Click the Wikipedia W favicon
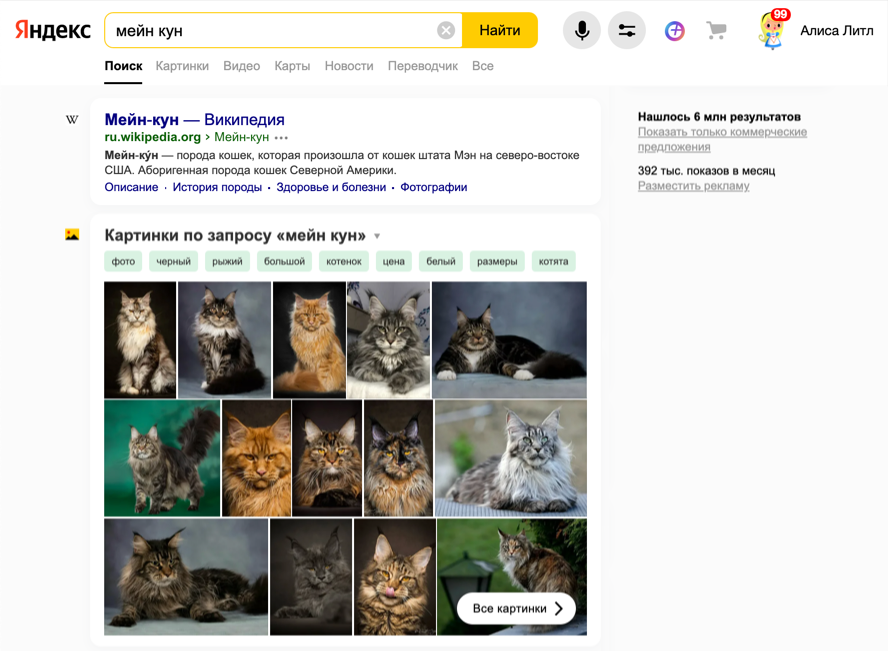This screenshot has height=651, width=888. [72, 120]
